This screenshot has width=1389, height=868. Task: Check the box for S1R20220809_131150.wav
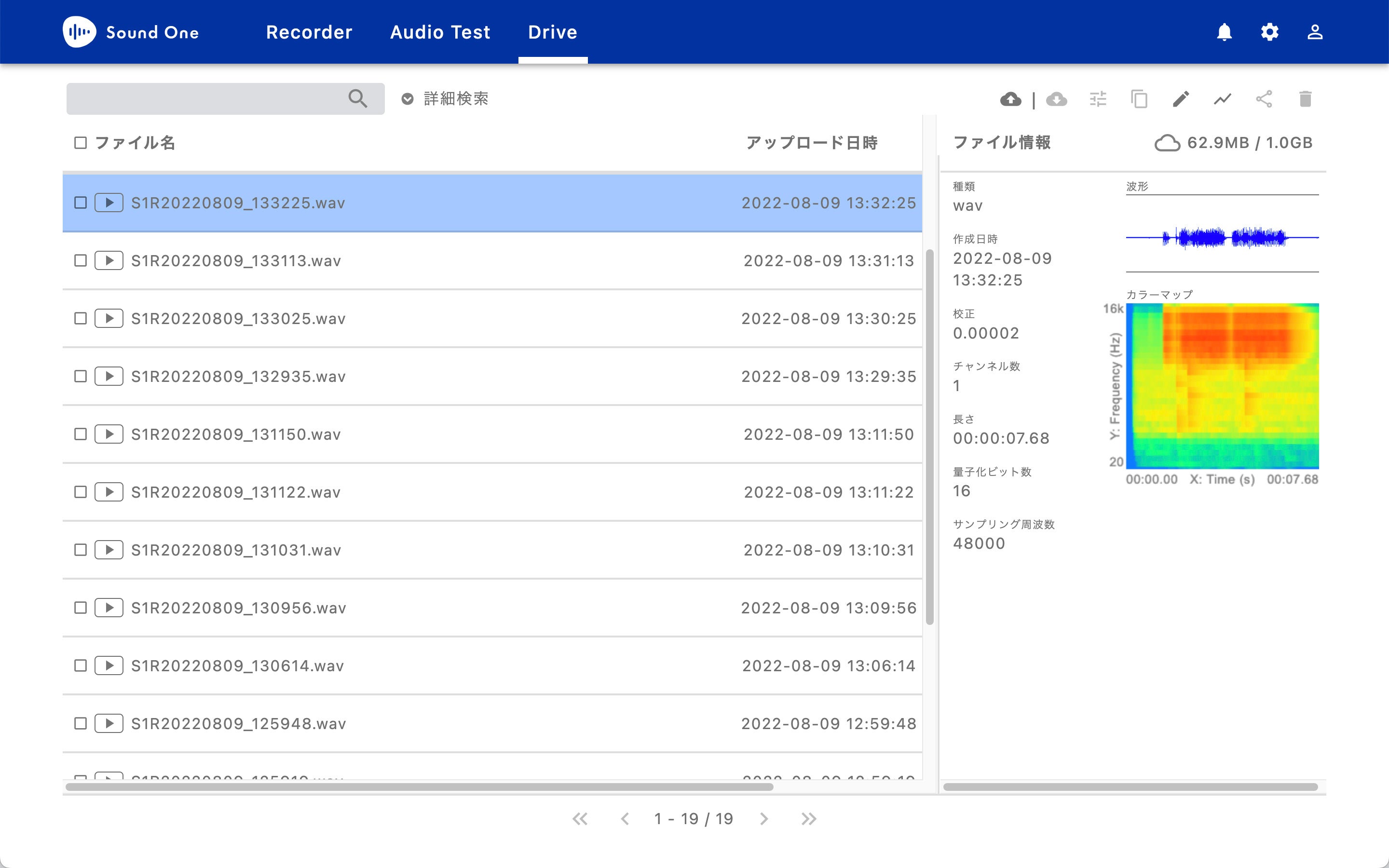(x=81, y=434)
